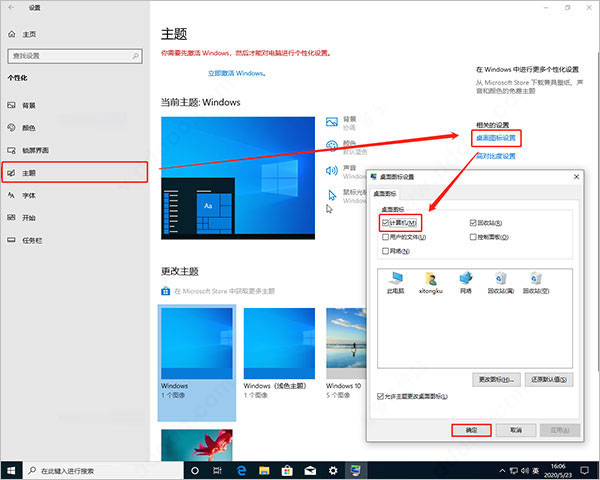Open the notification action center icon

(584, 470)
